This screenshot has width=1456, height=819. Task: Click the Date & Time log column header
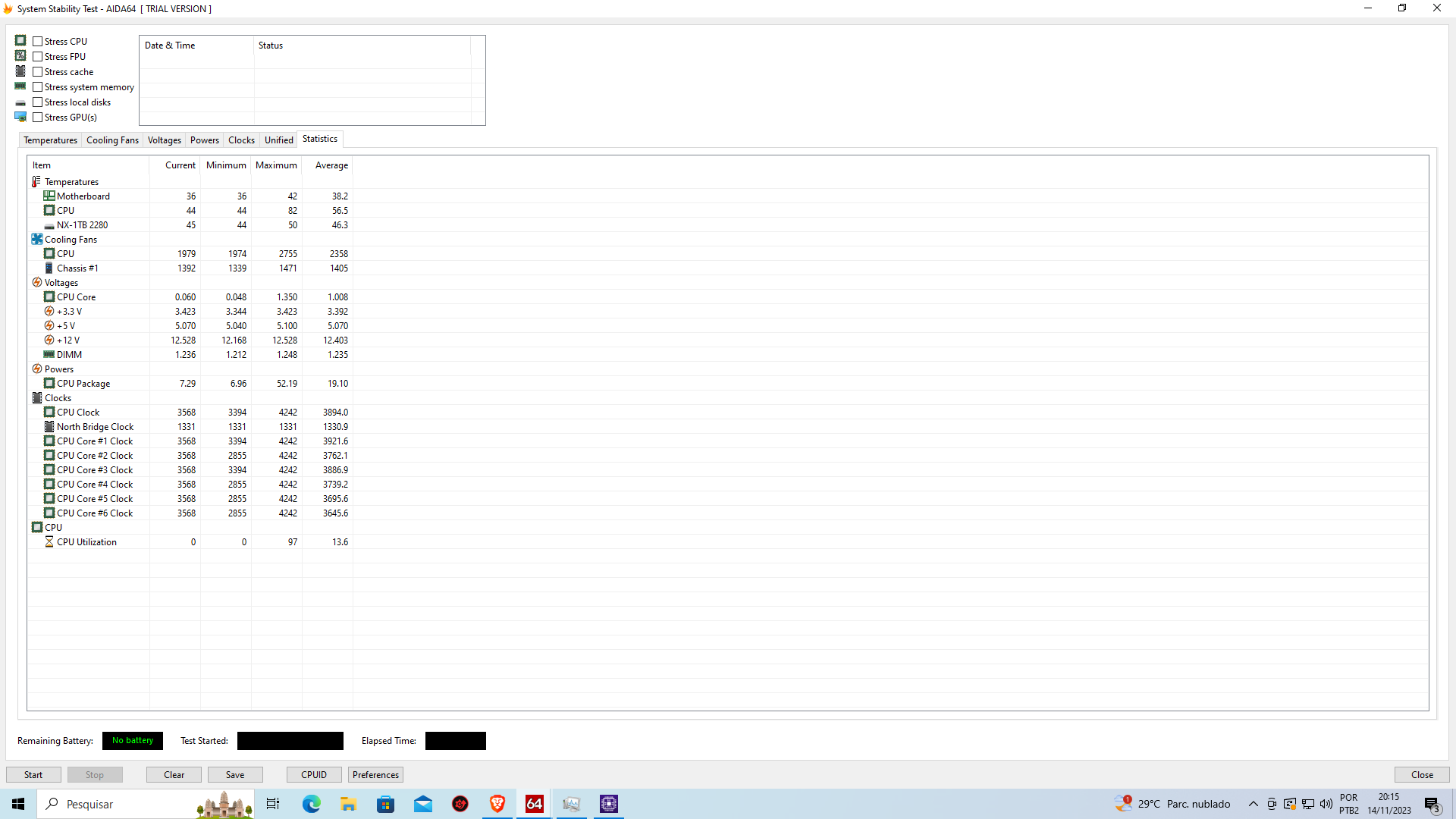[x=196, y=45]
